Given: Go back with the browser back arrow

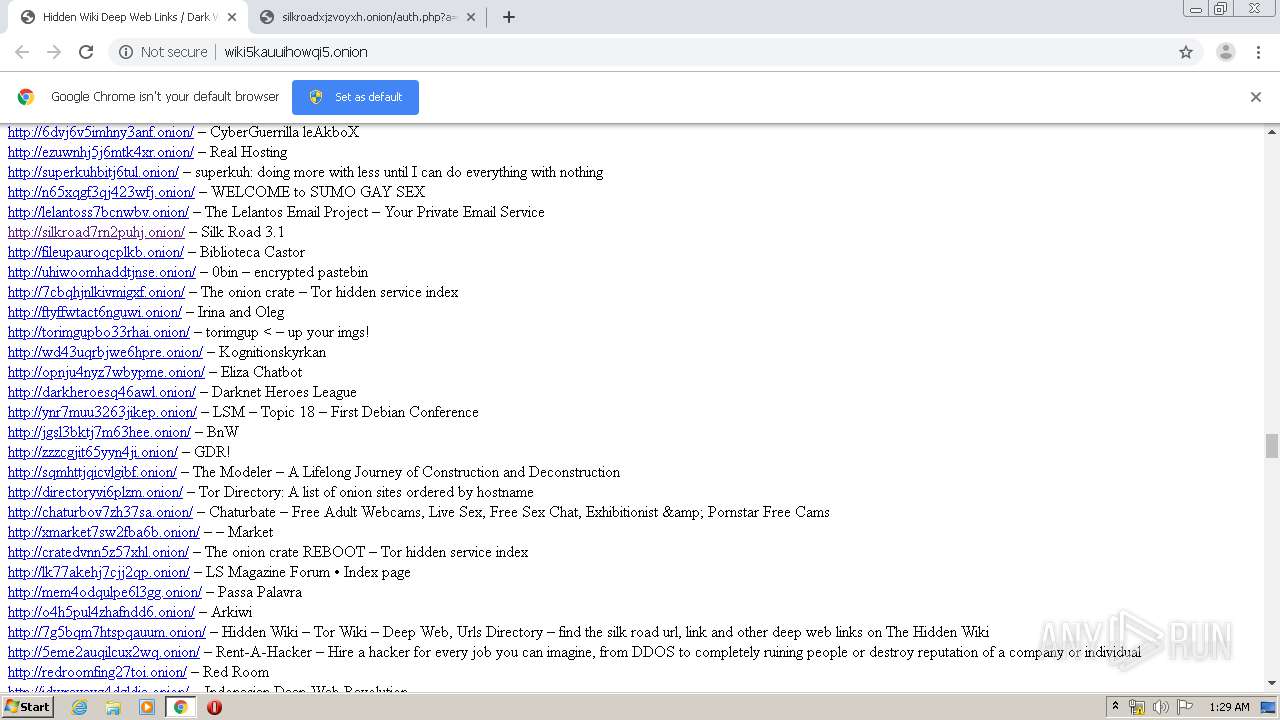Looking at the screenshot, I should [22, 52].
